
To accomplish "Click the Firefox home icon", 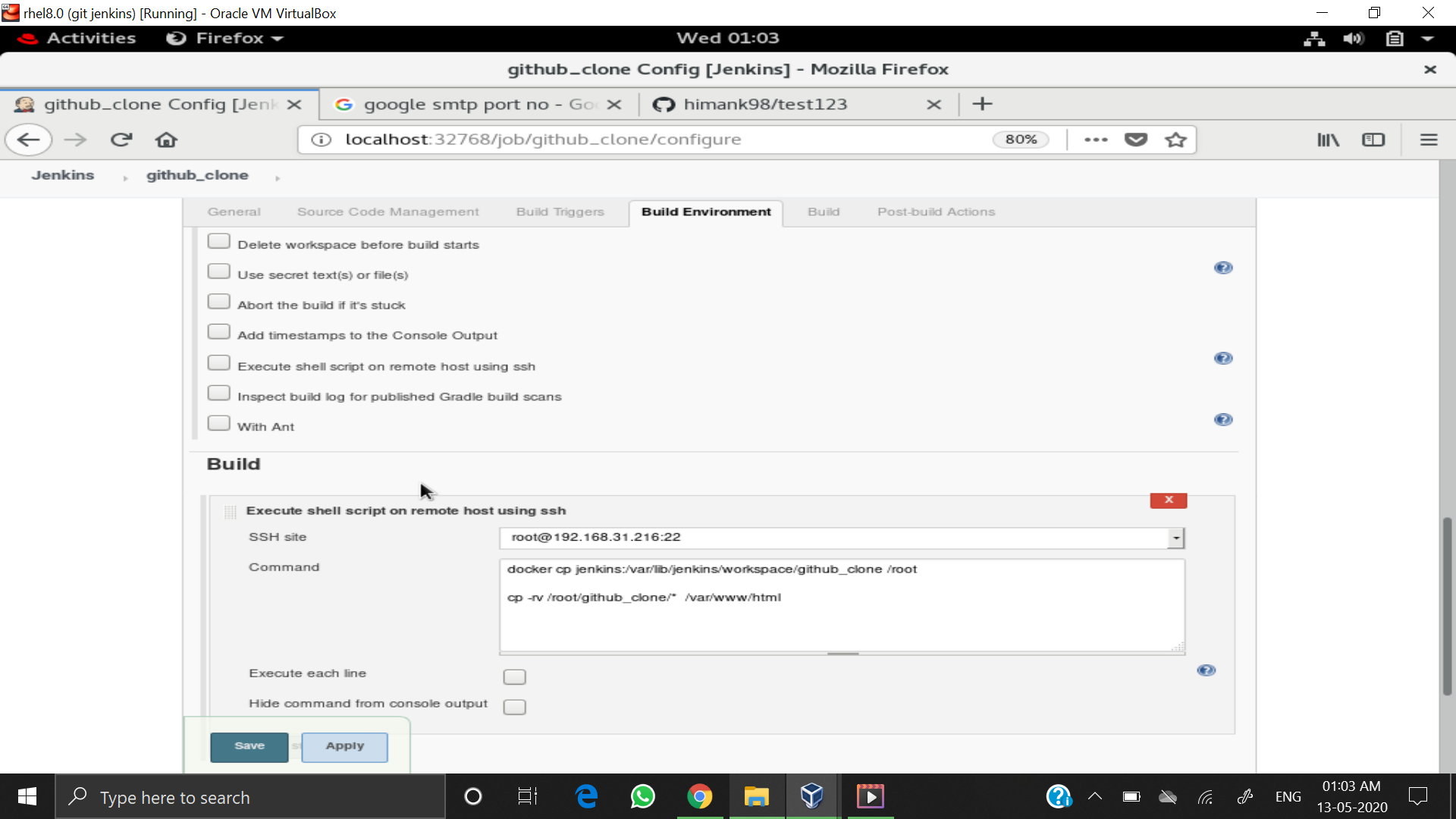I will (x=166, y=140).
